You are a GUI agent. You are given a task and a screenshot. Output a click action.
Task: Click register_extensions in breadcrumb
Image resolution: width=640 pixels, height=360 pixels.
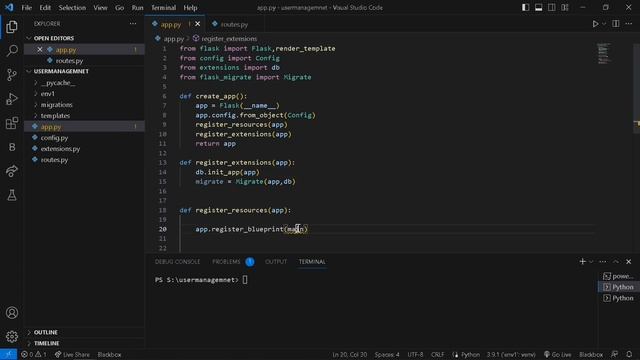229,39
